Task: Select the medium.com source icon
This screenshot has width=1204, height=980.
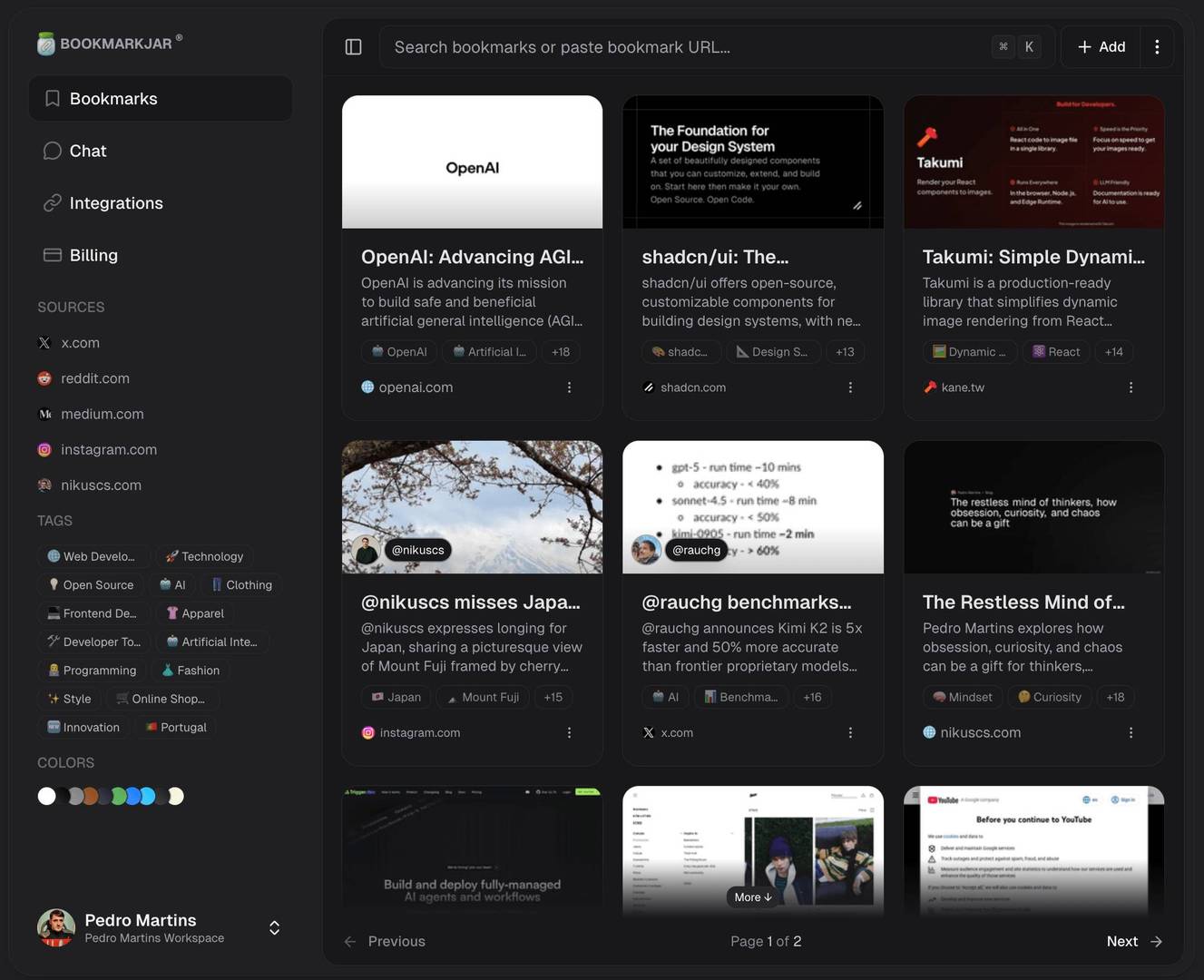Action: pos(44,414)
